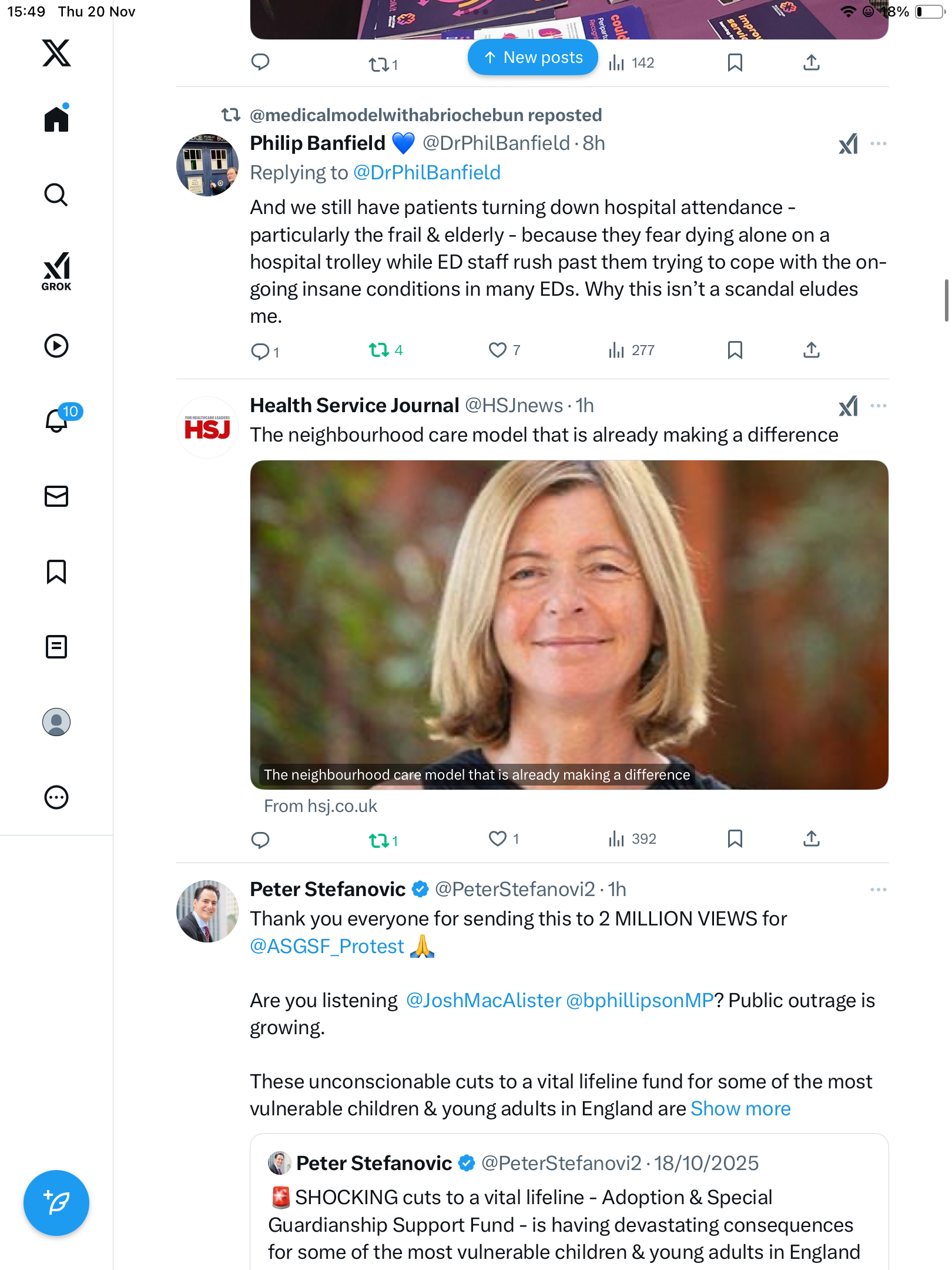
Task: Open direct messages envelope icon
Action: [56, 496]
